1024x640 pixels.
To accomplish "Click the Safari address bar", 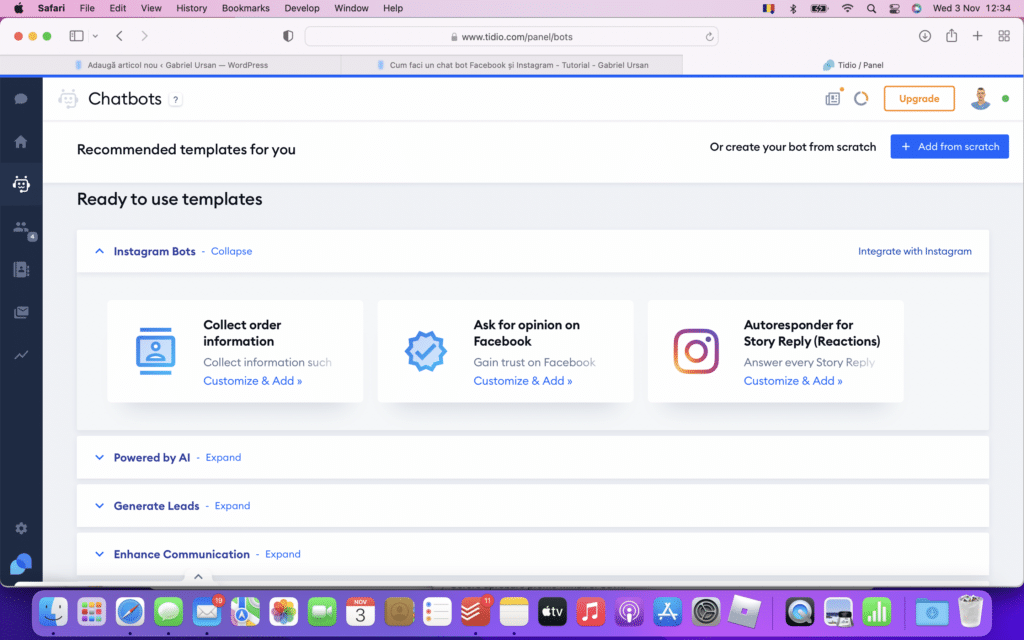I will click(511, 37).
